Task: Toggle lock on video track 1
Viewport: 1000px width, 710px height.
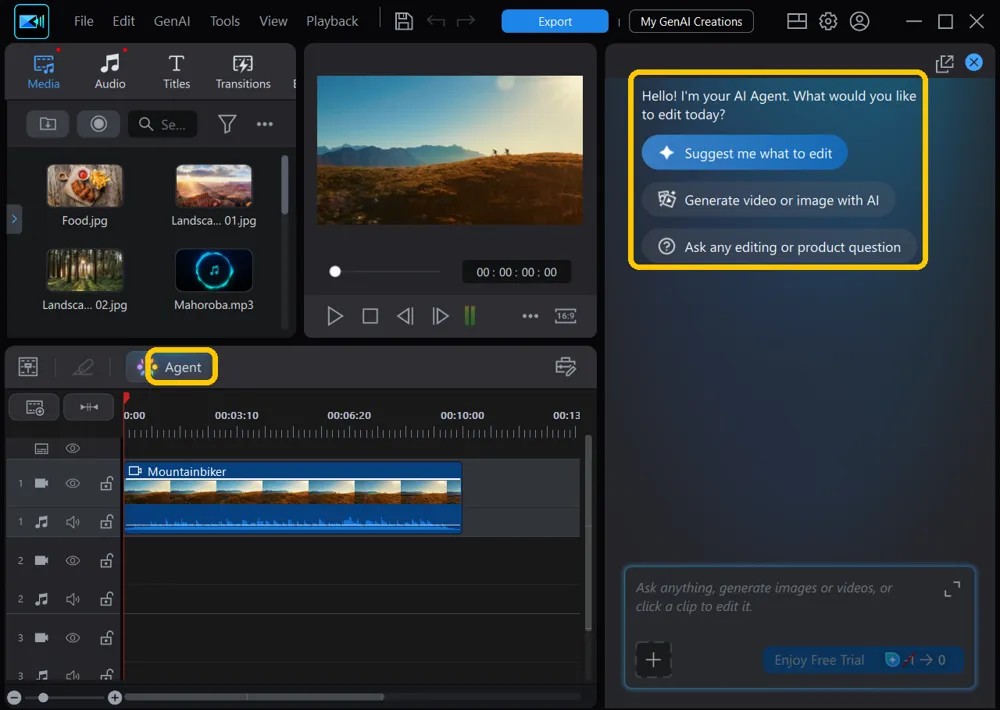Action: [107, 484]
